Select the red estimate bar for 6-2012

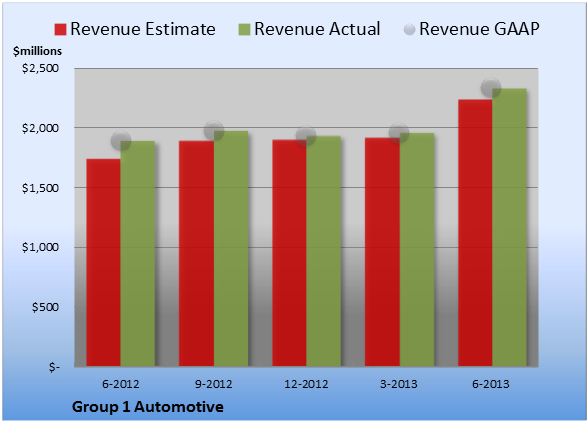pos(104,263)
